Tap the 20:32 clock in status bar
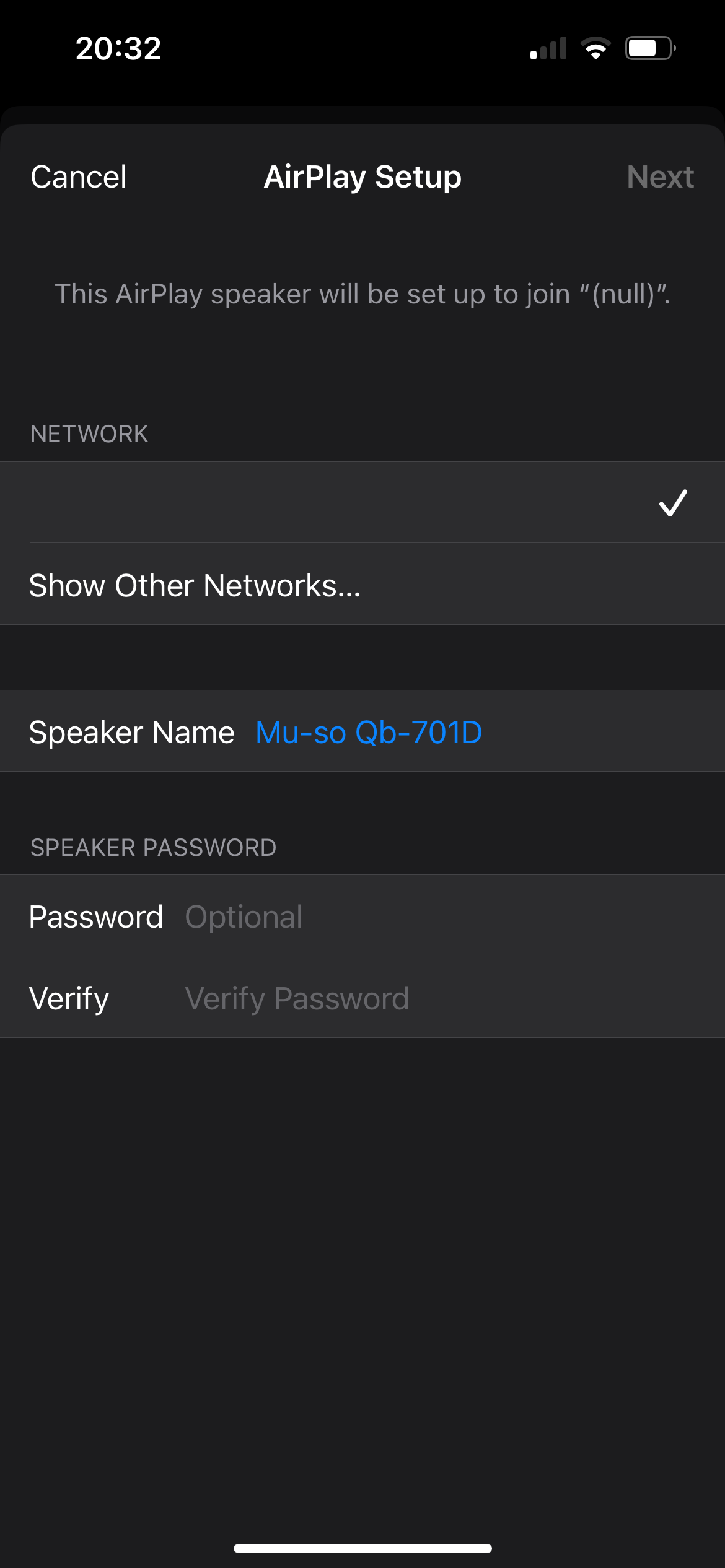The width and height of the screenshot is (725, 1568). click(118, 48)
